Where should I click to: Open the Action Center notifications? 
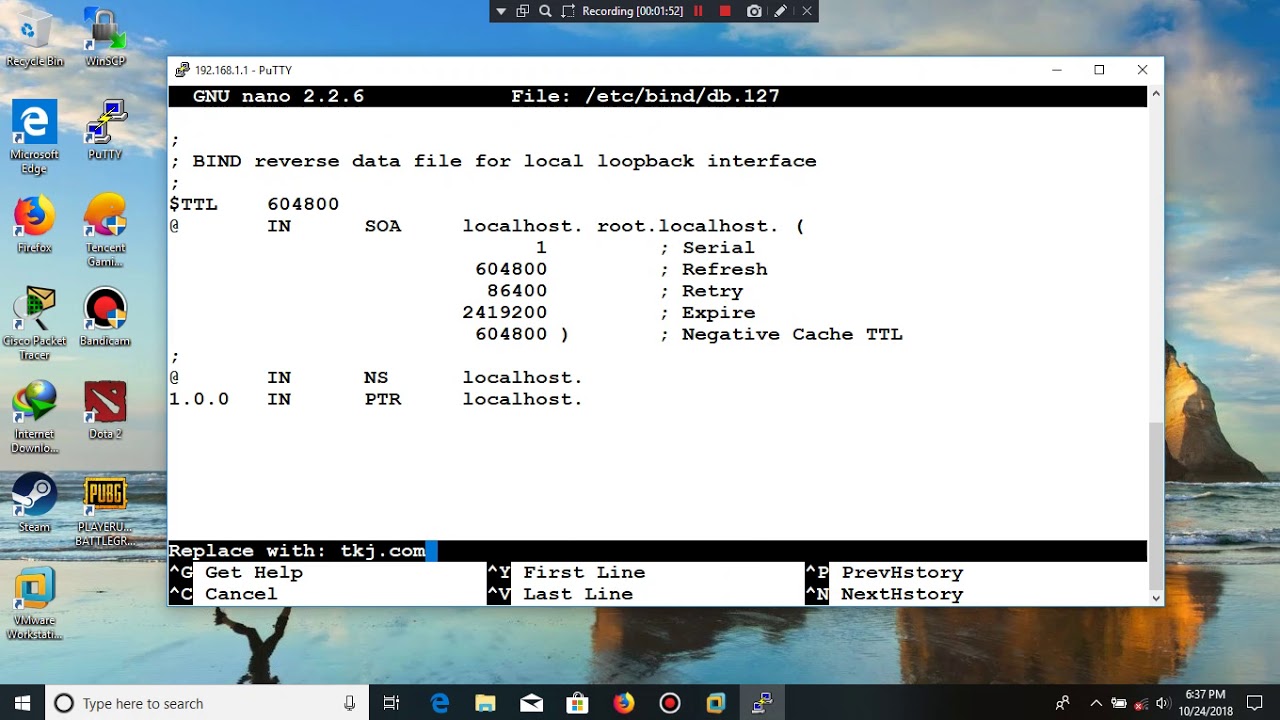coord(1255,703)
